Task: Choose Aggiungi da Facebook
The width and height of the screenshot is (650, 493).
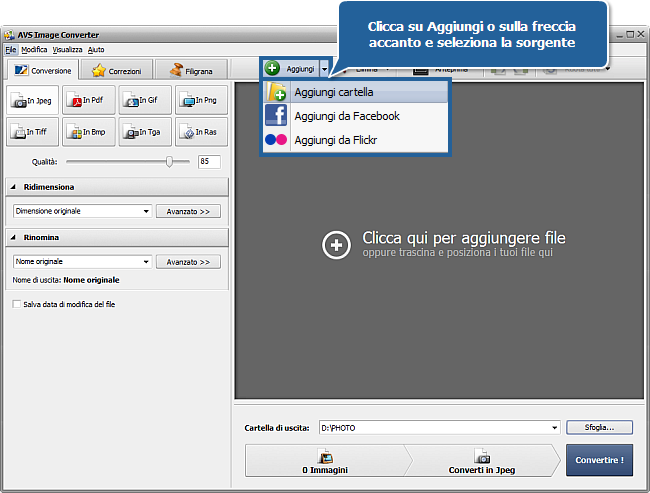Action: click(x=356, y=116)
